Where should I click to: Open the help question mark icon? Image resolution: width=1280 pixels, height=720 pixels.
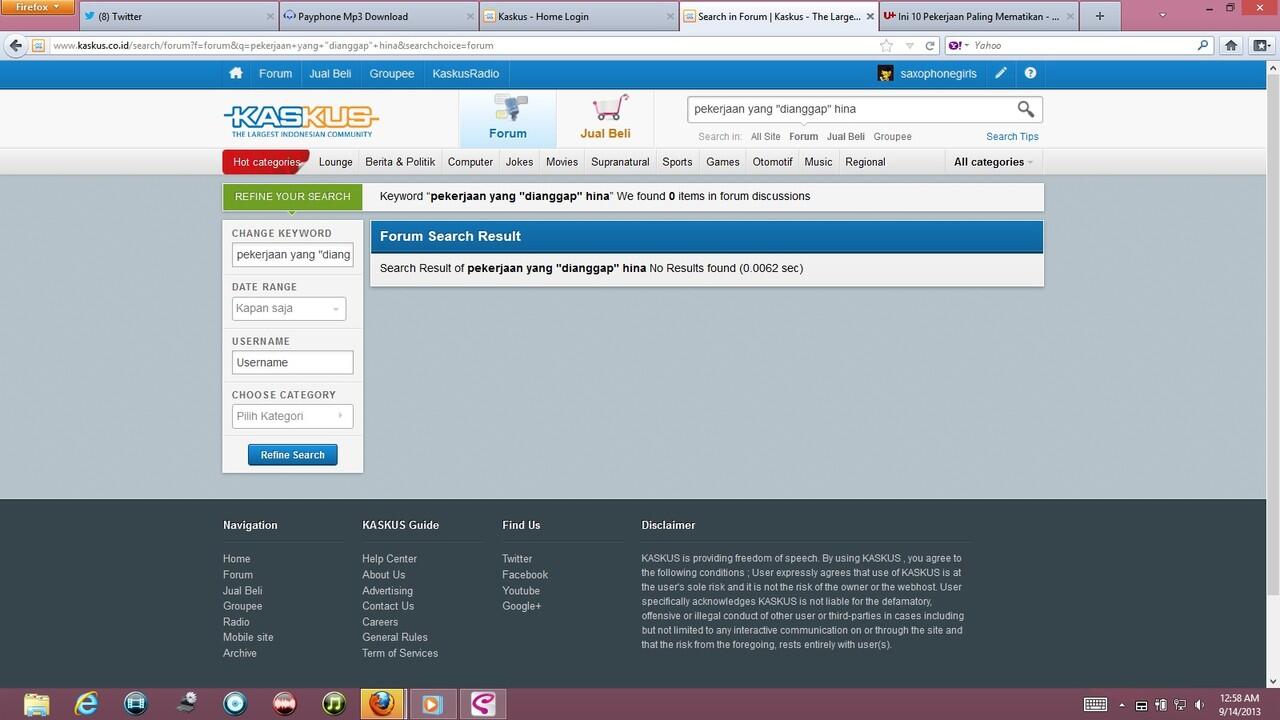pos(1030,73)
